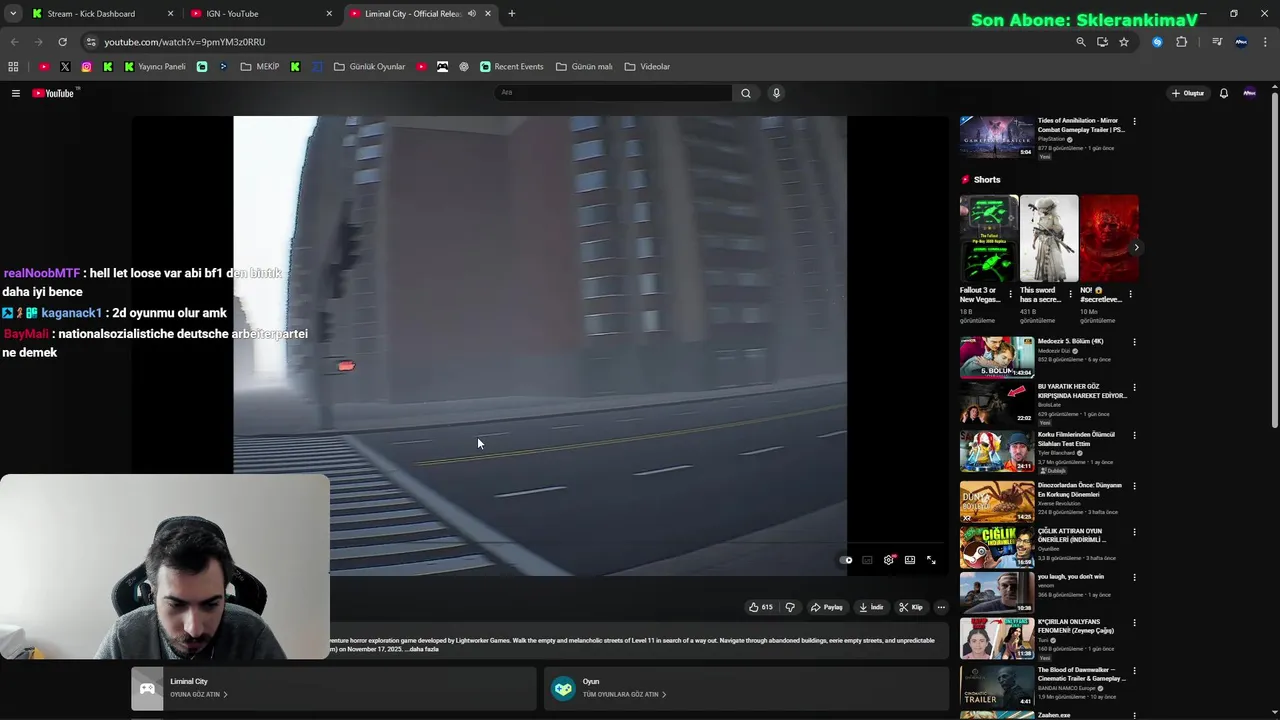Image resolution: width=1280 pixels, height=720 pixels.
Task: Click the YouTube page vertical scrollbar
Action: pyautogui.click(x=1275, y=260)
